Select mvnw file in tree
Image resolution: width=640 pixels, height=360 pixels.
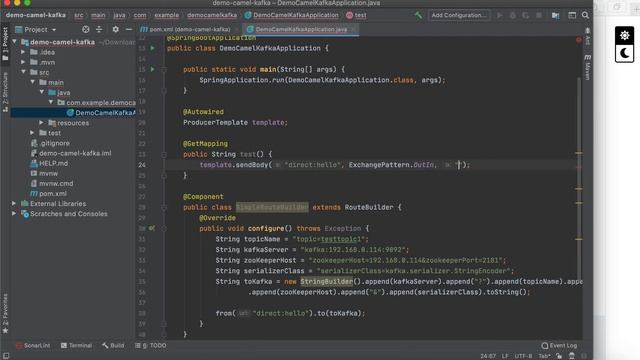click(x=44, y=173)
